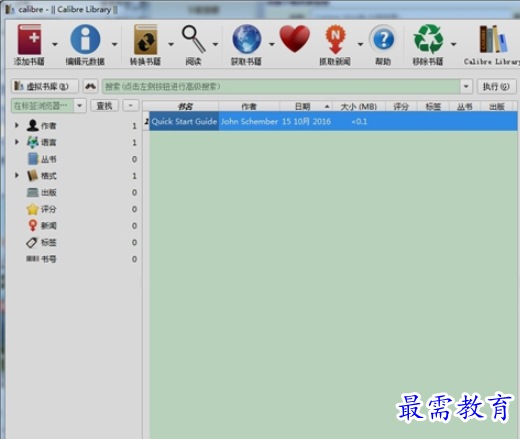Click the Fetch news icon
Screen dimensions: 520x439
pyautogui.click(x=335, y=39)
